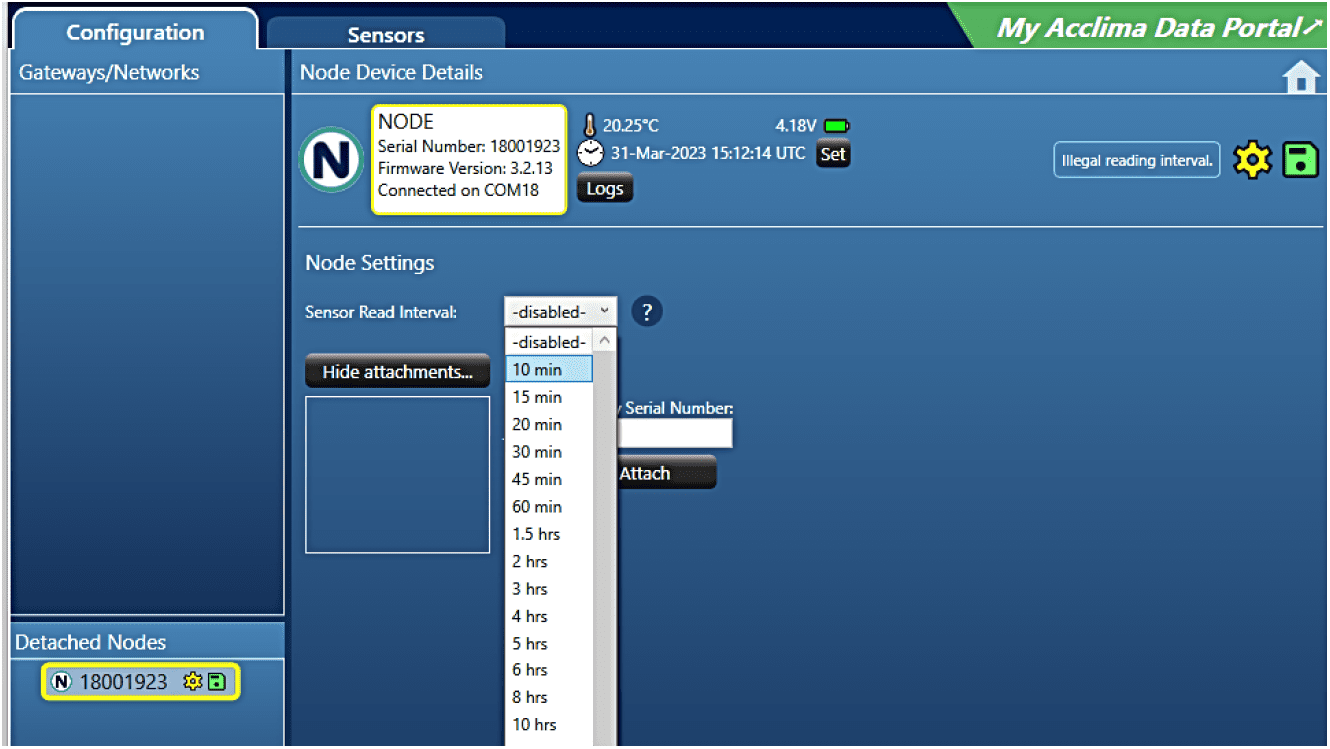Open the node Logs

(604, 187)
